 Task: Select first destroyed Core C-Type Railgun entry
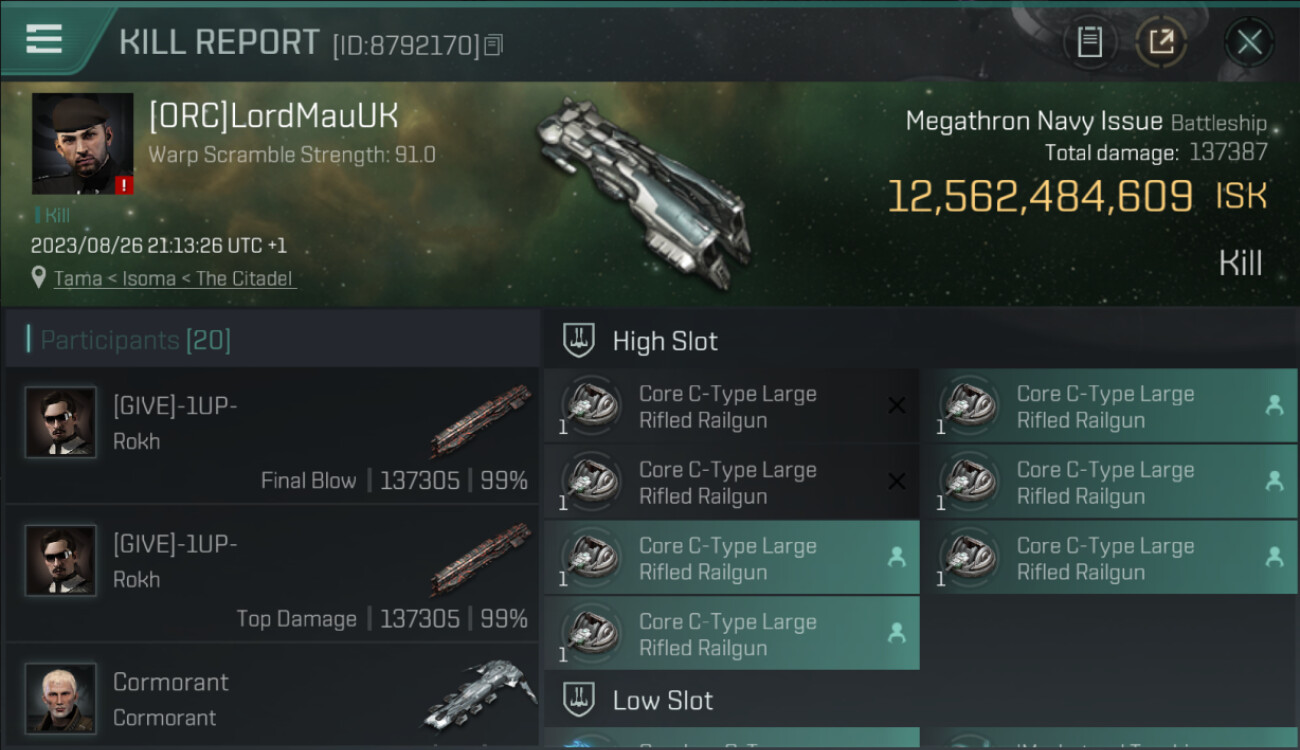(x=731, y=406)
